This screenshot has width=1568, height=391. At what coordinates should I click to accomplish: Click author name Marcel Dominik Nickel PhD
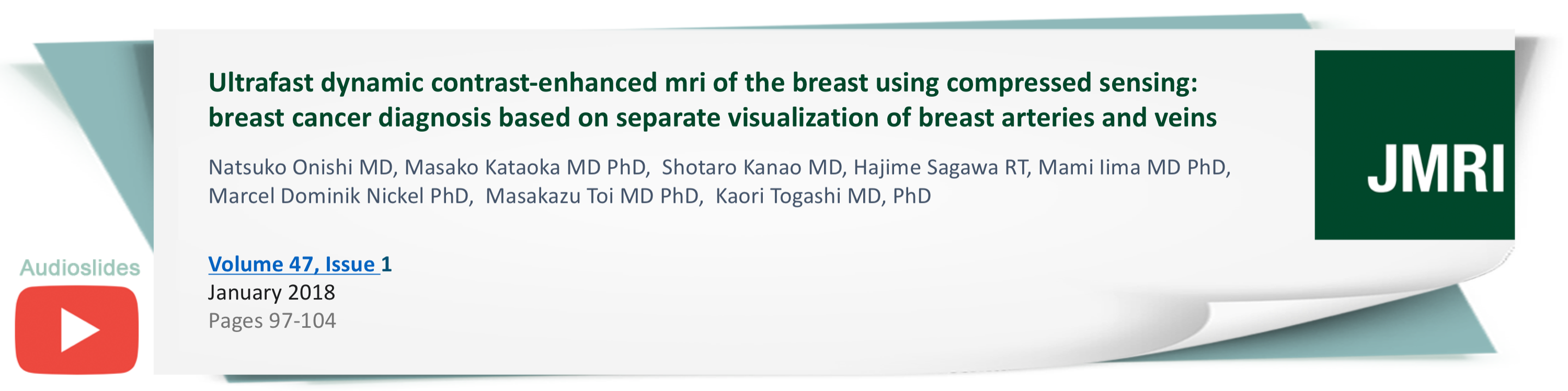point(339,196)
